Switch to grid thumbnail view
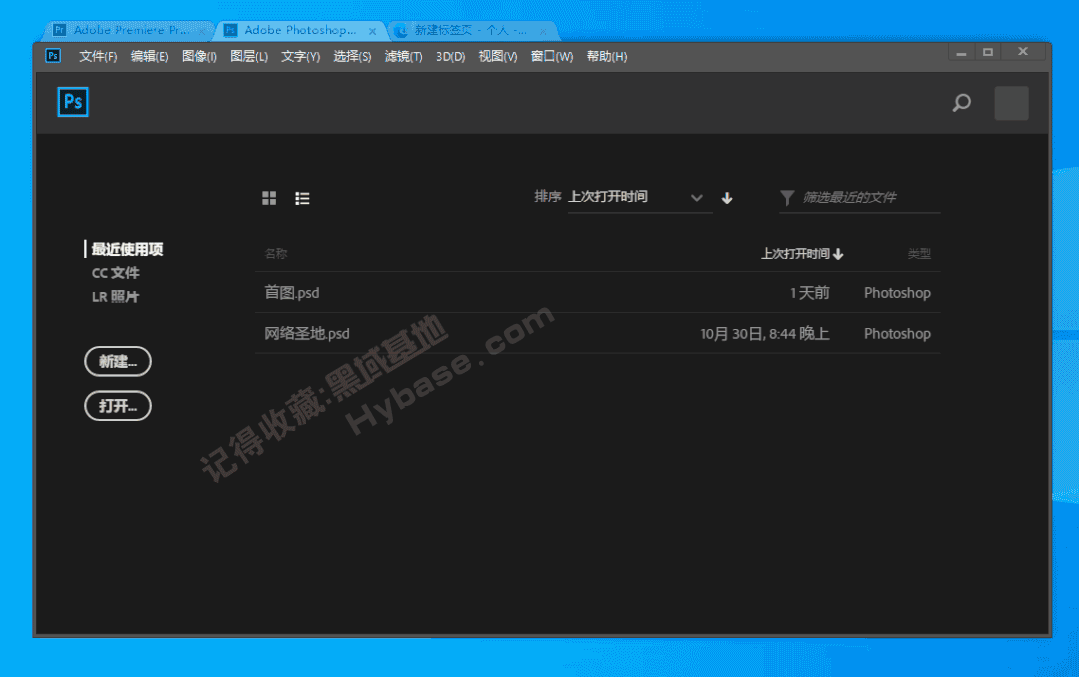The image size is (1079, 677). tap(269, 198)
